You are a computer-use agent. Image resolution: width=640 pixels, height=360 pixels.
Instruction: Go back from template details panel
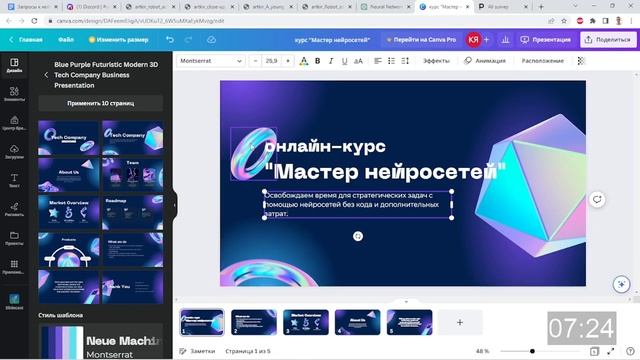coord(46,75)
